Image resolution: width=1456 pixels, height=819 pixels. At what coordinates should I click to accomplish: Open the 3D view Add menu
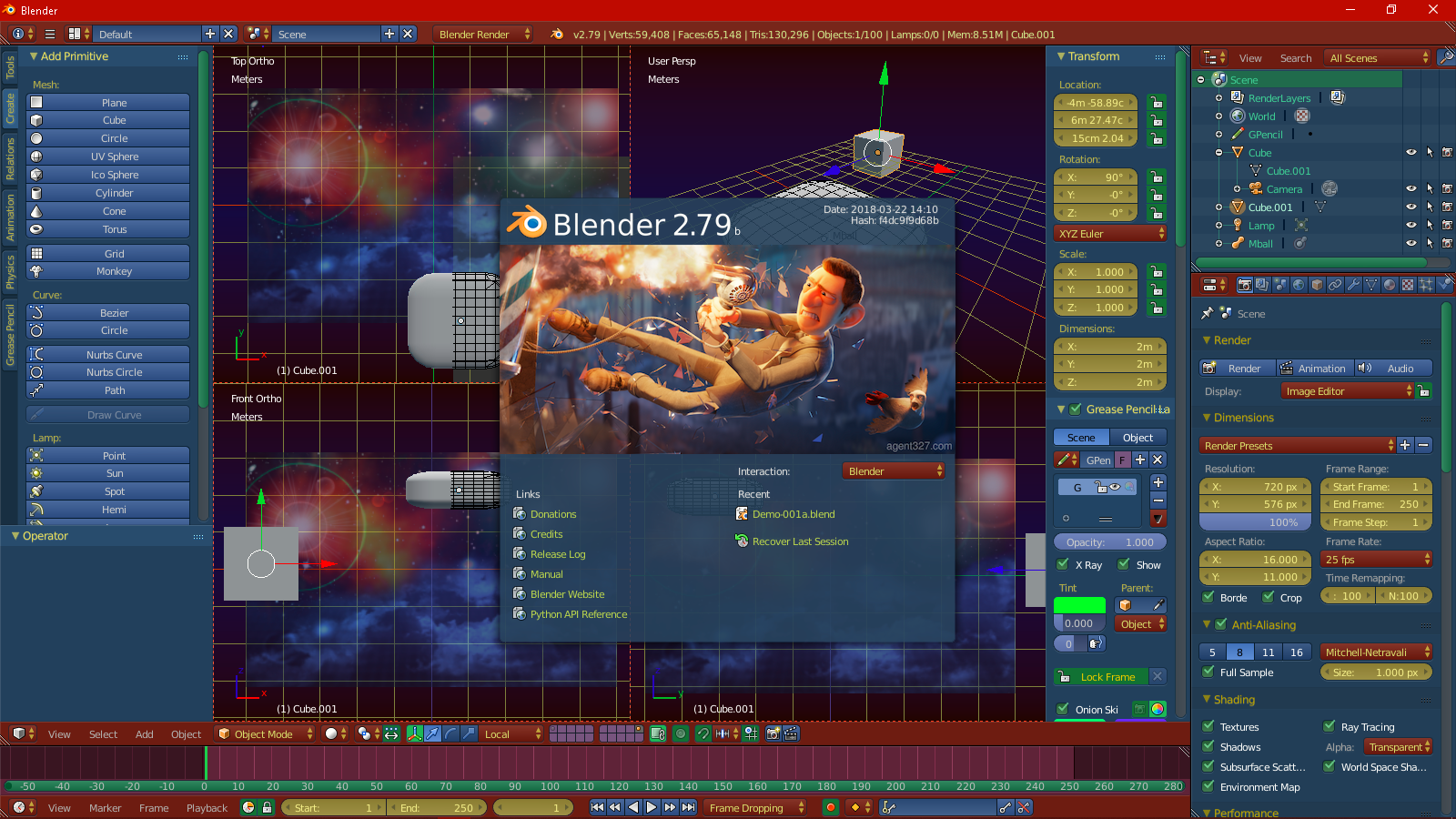[144, 733]
